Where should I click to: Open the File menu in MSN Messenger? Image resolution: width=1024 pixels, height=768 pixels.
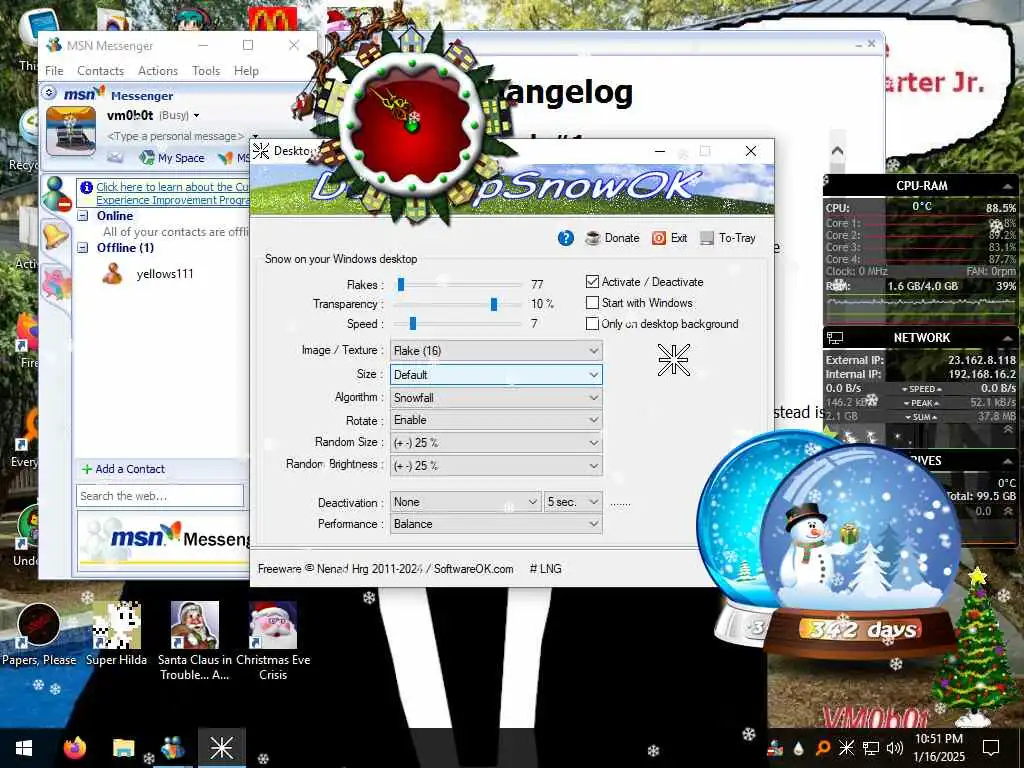click(54, 71)
